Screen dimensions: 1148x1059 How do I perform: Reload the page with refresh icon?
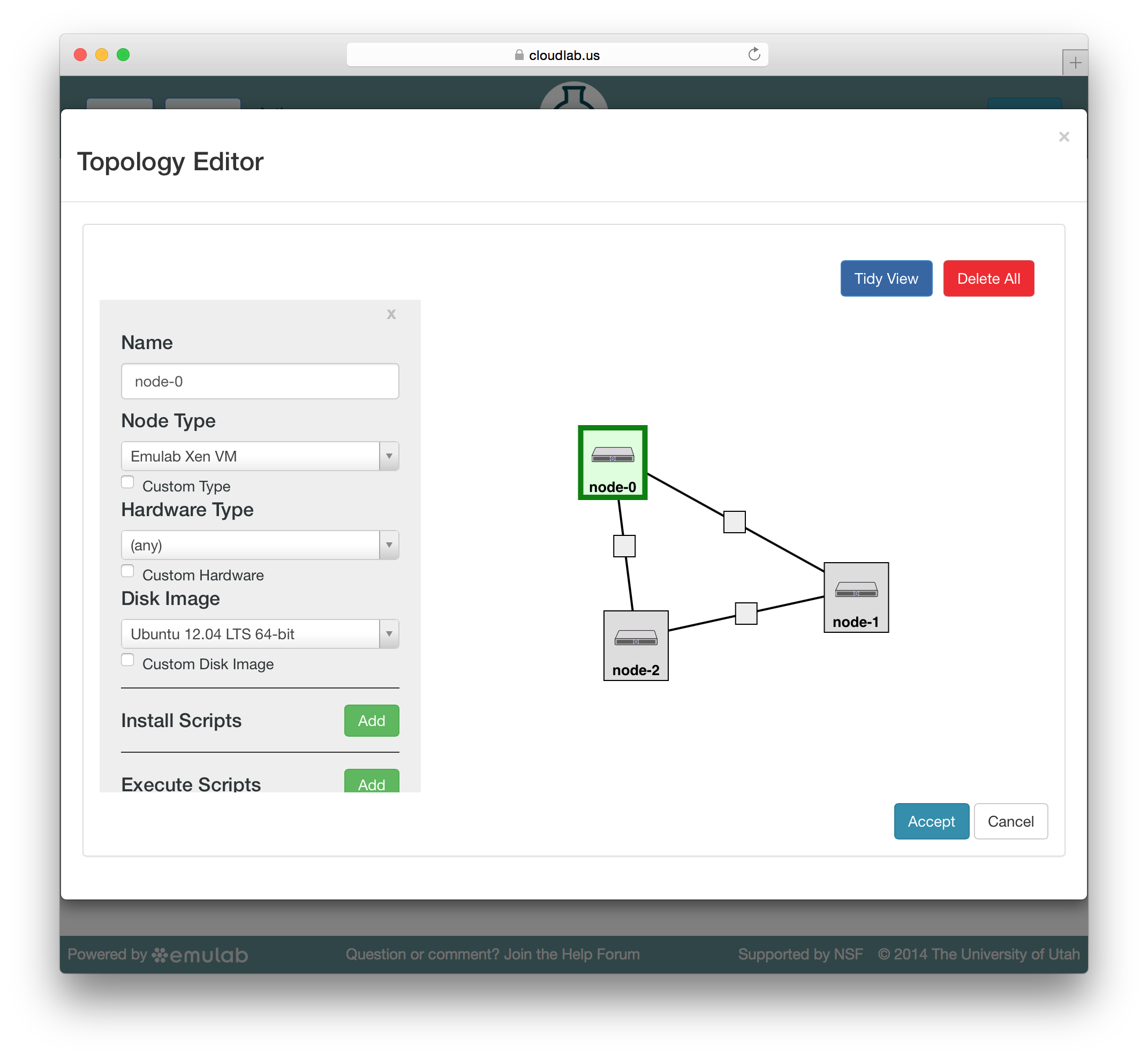754,55
